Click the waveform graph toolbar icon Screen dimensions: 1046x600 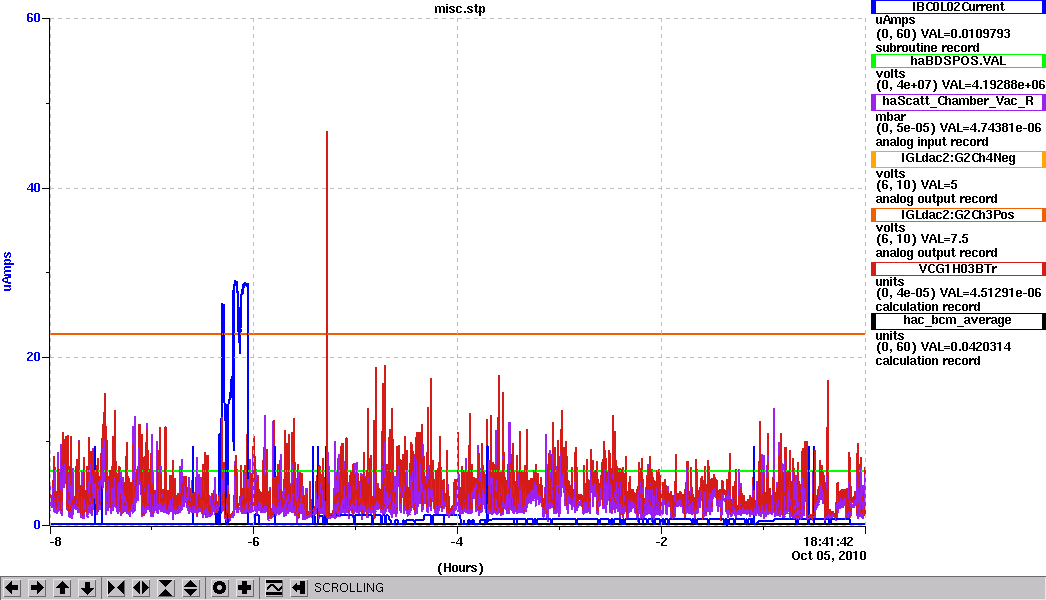click(x=274, y=588)
